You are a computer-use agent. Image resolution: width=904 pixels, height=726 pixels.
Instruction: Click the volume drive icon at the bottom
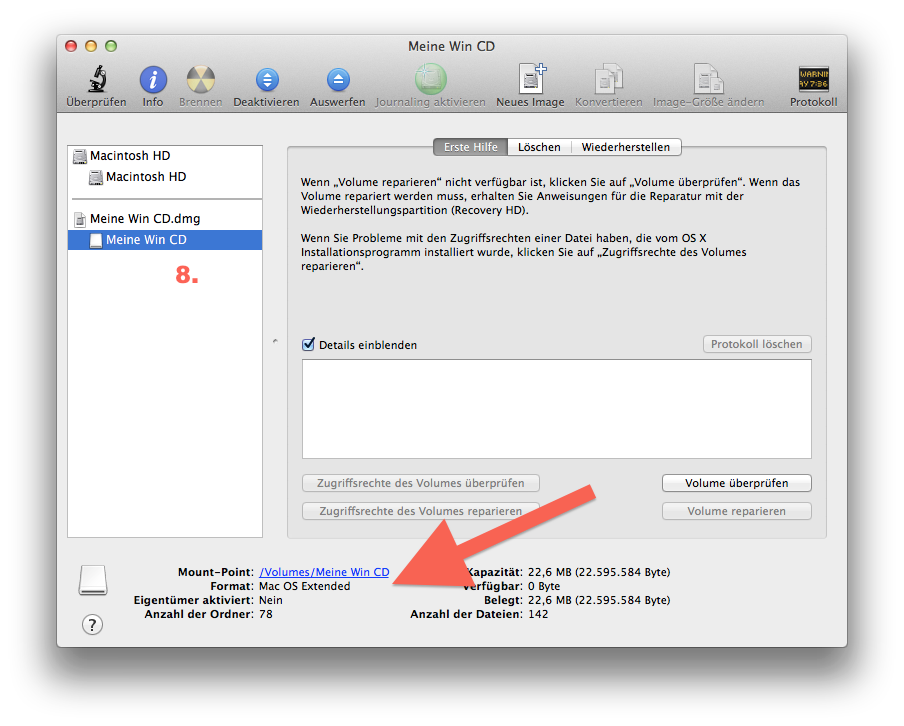point(93,580)
